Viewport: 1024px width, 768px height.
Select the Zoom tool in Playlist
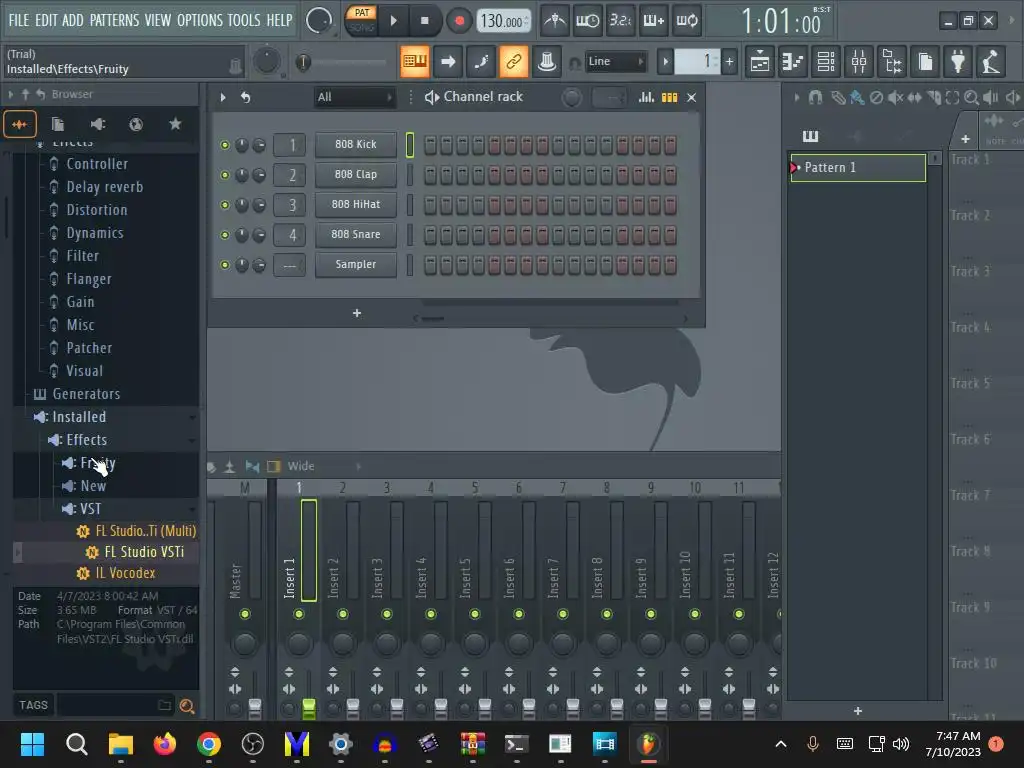971,98
